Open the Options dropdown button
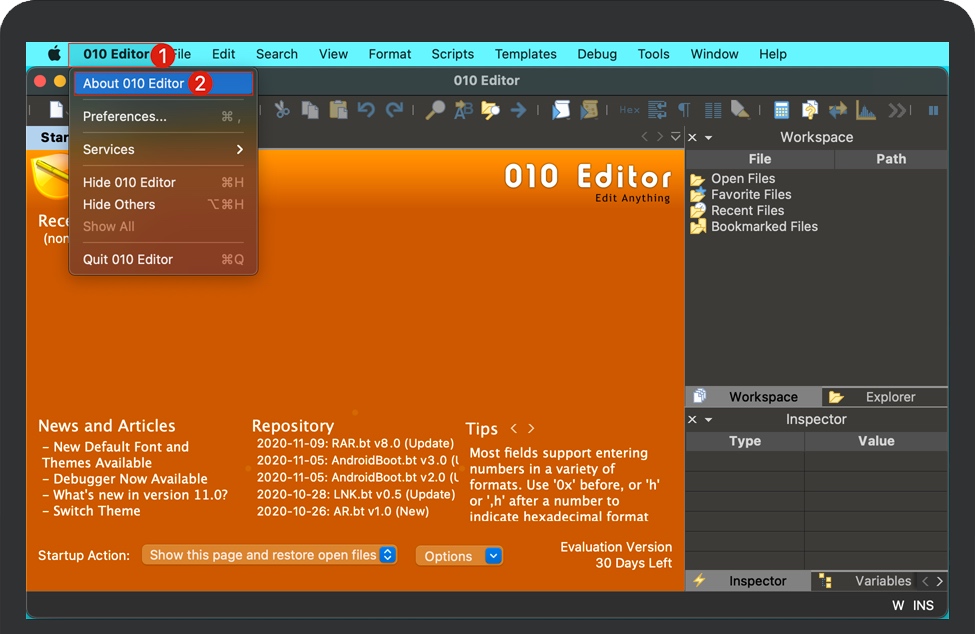Viewport: 975px width, 634px height. 459,556
